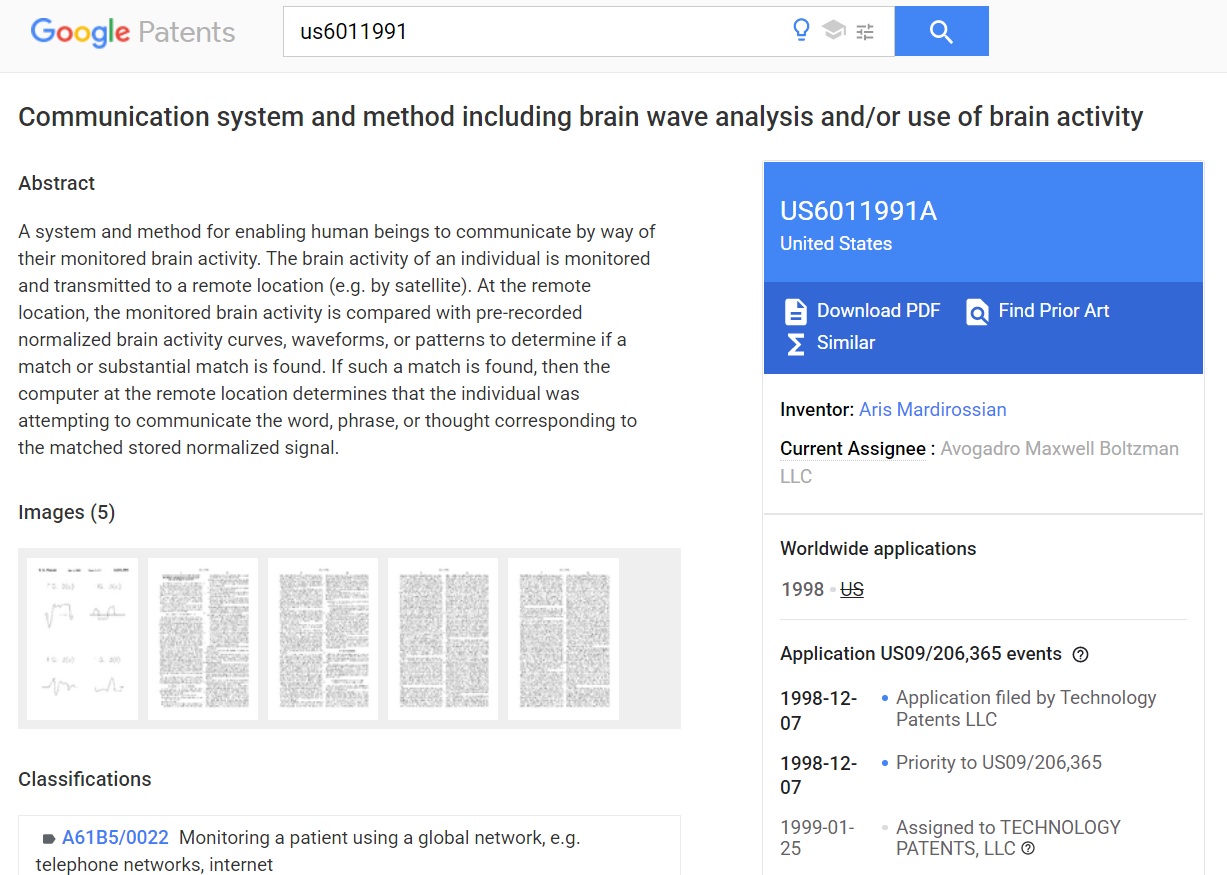The image size is (1227, 875).
Task: Open the fifth patent image thumbnail
Action: coord(563,638)
